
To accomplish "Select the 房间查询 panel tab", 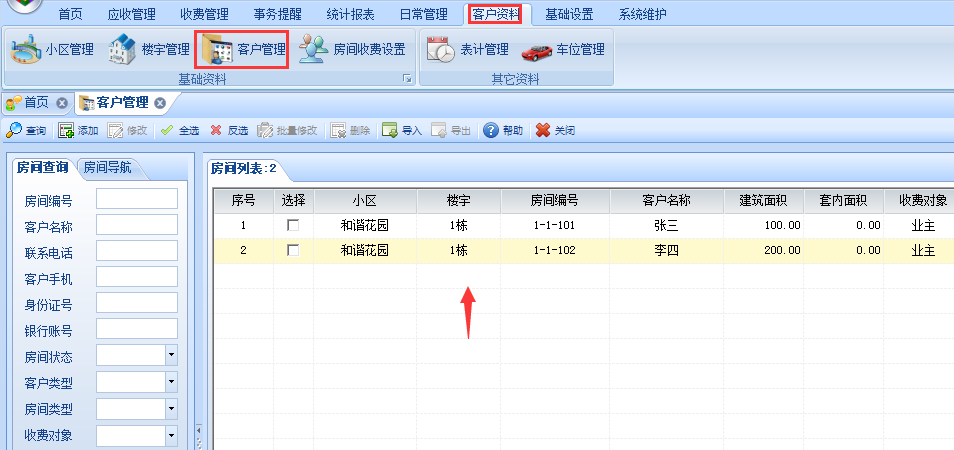I will 42,168.
